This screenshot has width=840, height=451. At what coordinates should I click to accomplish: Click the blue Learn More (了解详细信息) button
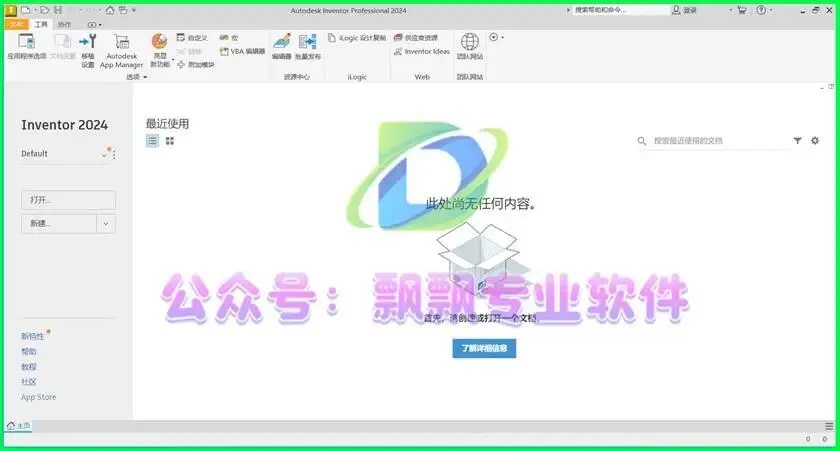[484, 348]
